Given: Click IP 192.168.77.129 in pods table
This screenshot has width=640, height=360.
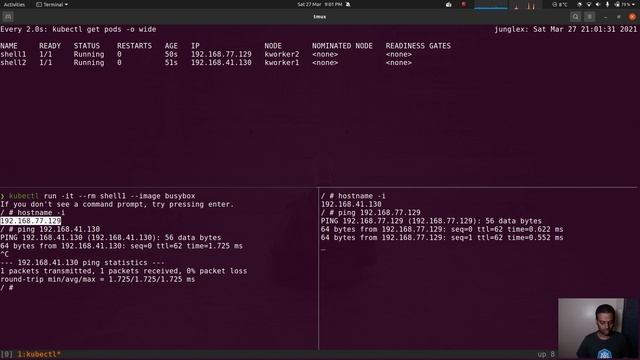Looking at the screenshot, I should [x=221, y=54].
